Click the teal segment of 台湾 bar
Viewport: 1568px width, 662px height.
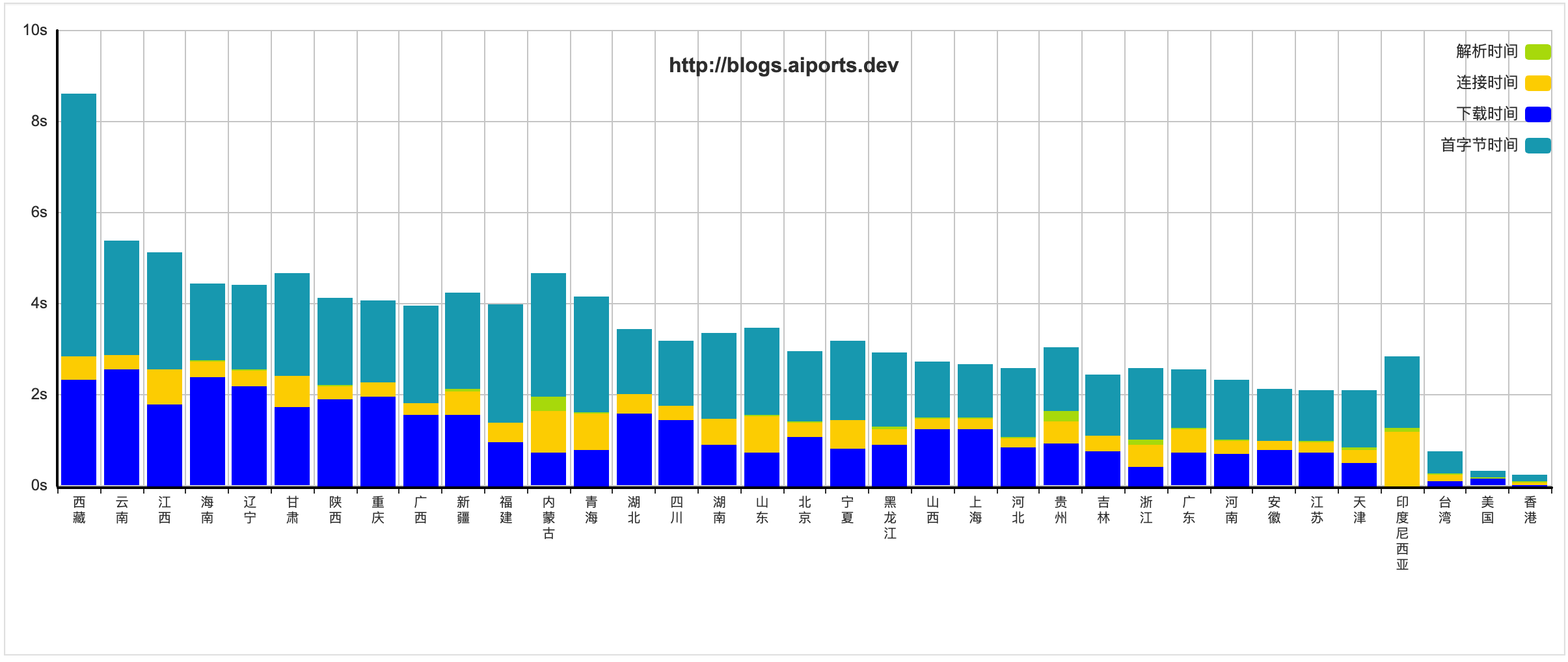coord(1445,462)
